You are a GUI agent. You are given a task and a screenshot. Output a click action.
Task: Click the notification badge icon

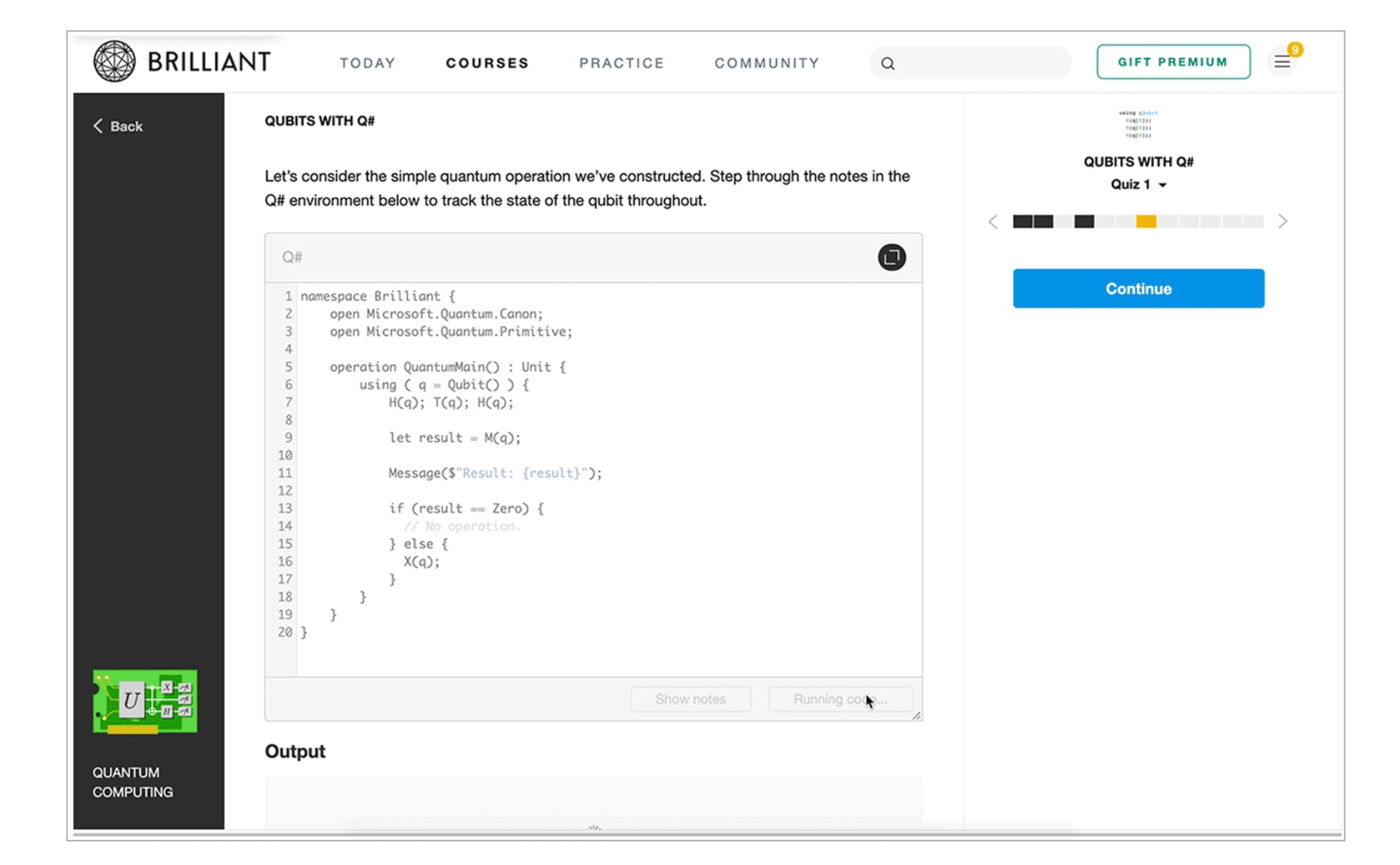point(1295,50)
